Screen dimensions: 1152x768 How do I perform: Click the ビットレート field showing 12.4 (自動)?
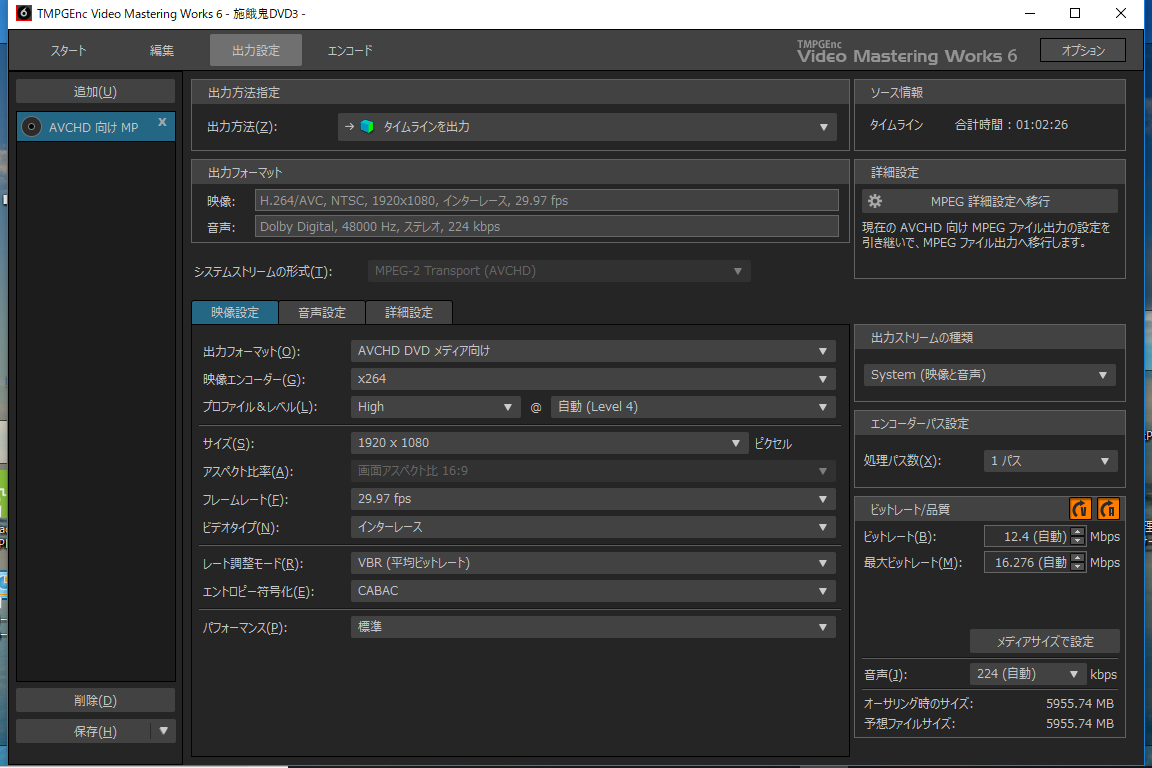(x=1026, y=536)
